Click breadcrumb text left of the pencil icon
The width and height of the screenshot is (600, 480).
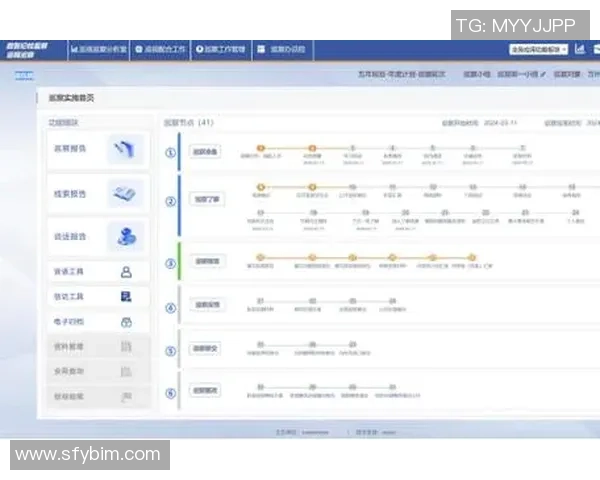pyautogui.click(x=518, y=74)
